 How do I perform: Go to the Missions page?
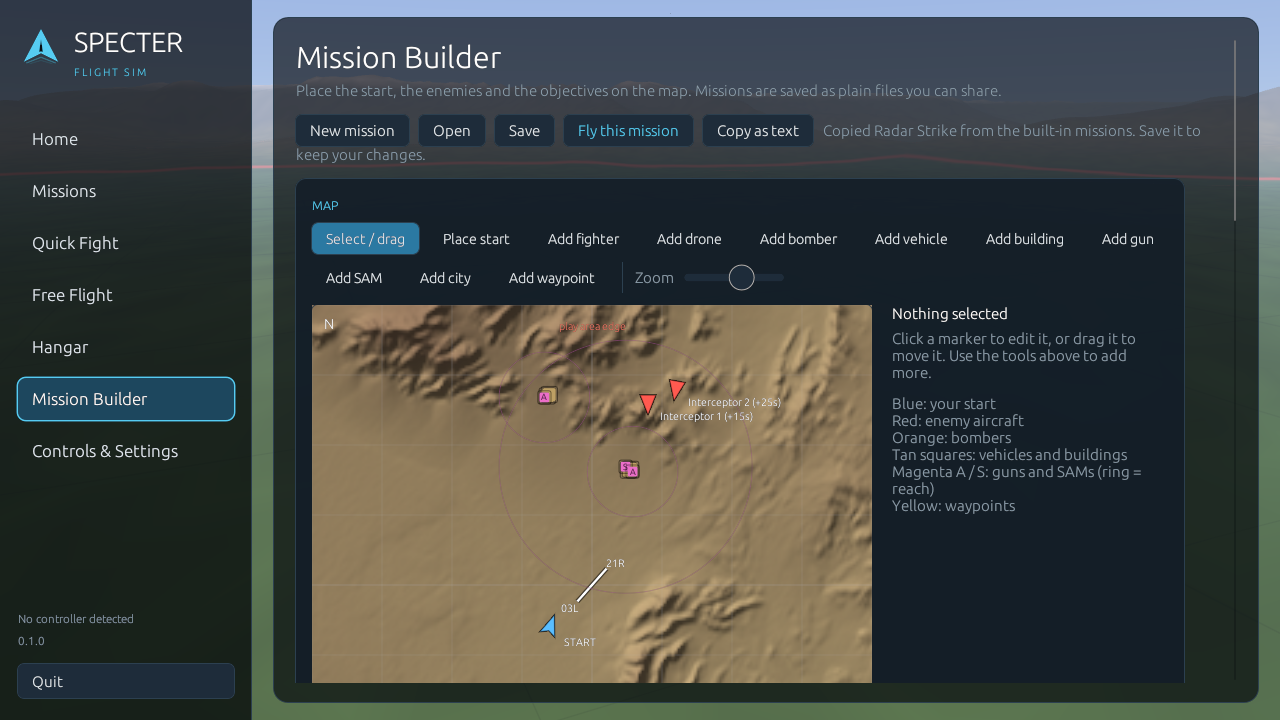(x=126, y=191)
